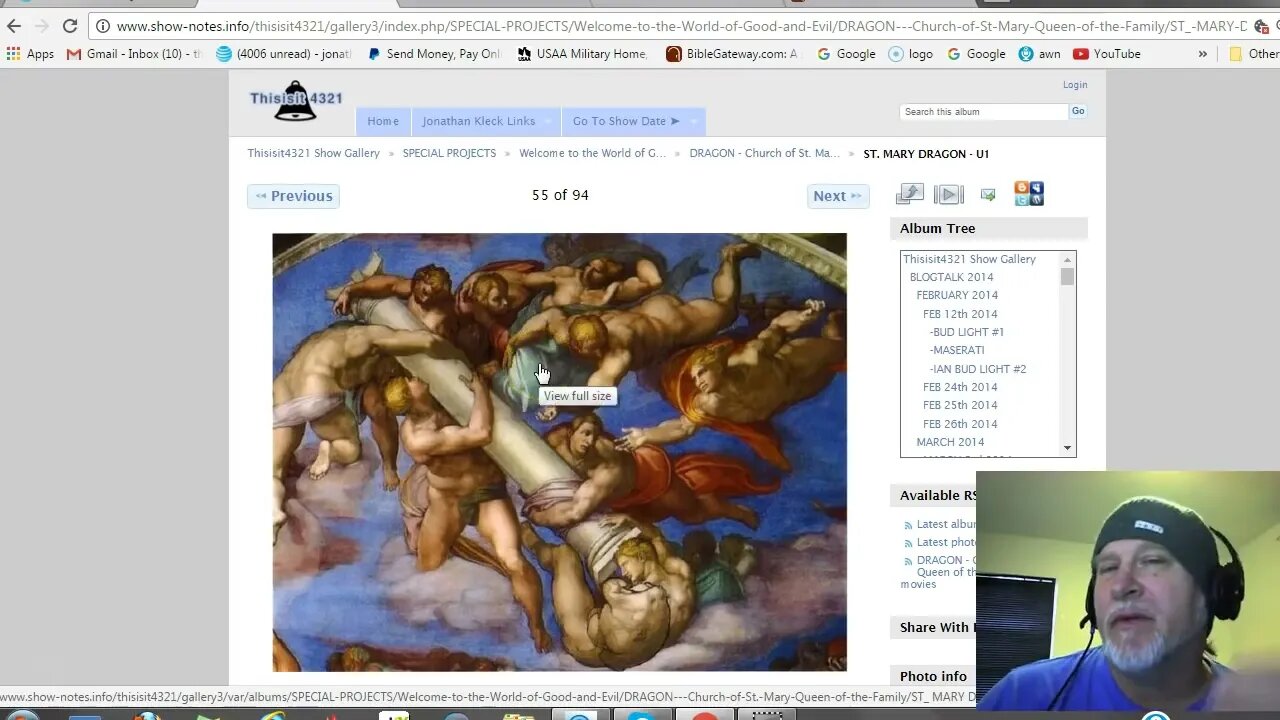Select -IAN BUD LIGHT #2 in Album Tree
The image size is (1280, 720).
(x=978, y=369)
